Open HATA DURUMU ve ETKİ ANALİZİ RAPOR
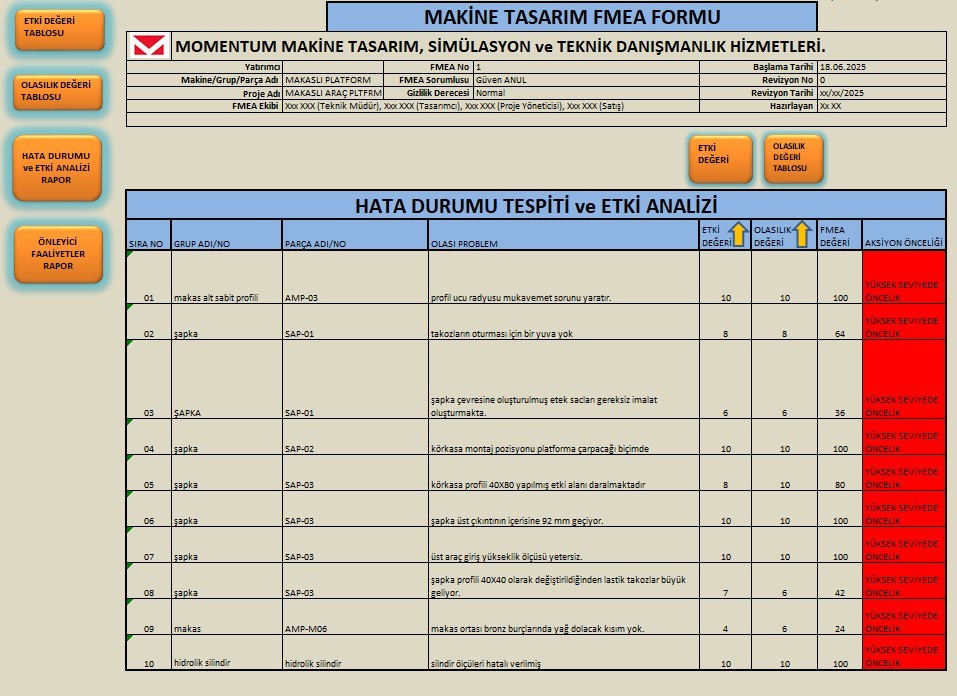Image resolution: width=957 pixels, height=696 pixels. (57, 168)
